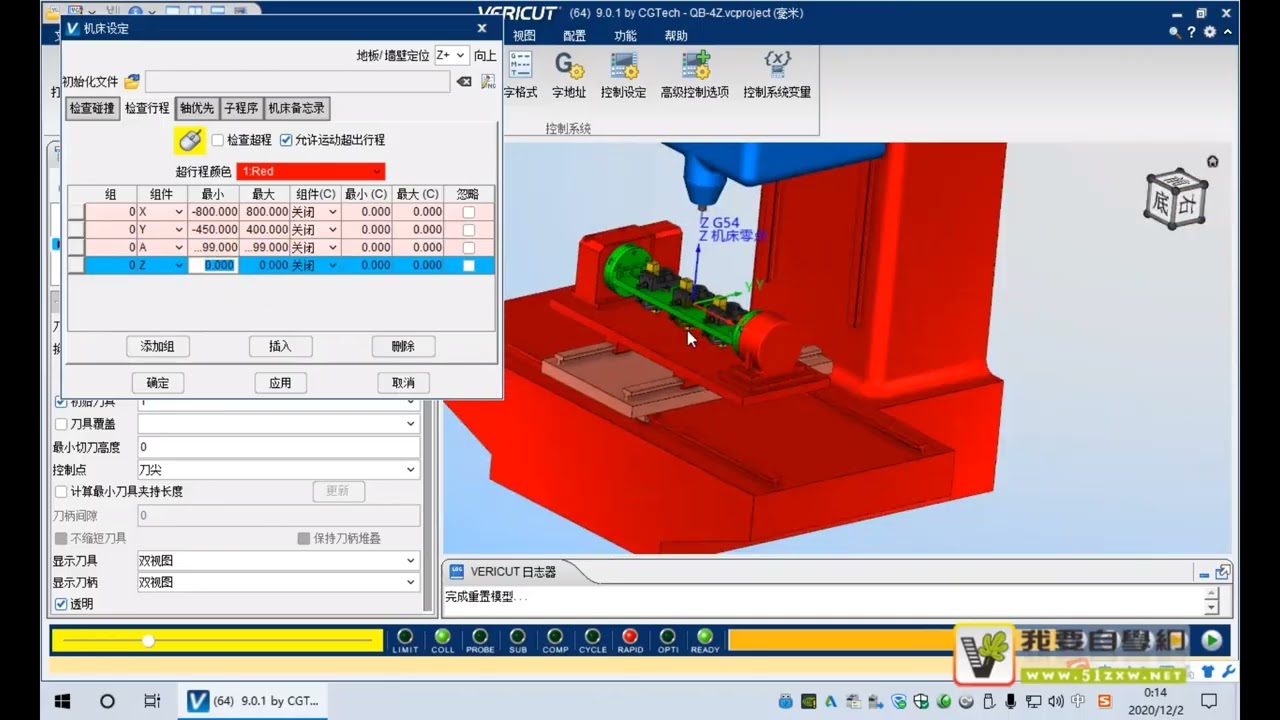Click the 添加组 button
The height and width of the screenshot is (720, 1280).
coord(158,346)
